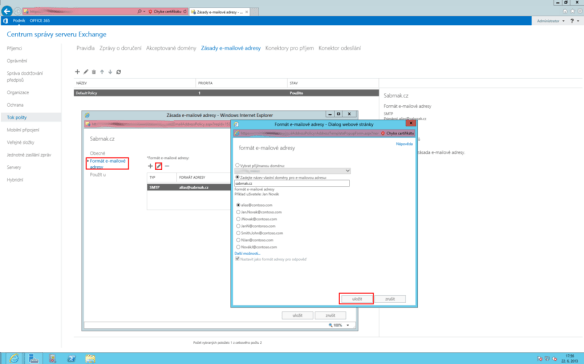Select the Smith.John@contoso.com format option
The width and height of the screenshot is (584, 364).
click(x=238, y=233)
